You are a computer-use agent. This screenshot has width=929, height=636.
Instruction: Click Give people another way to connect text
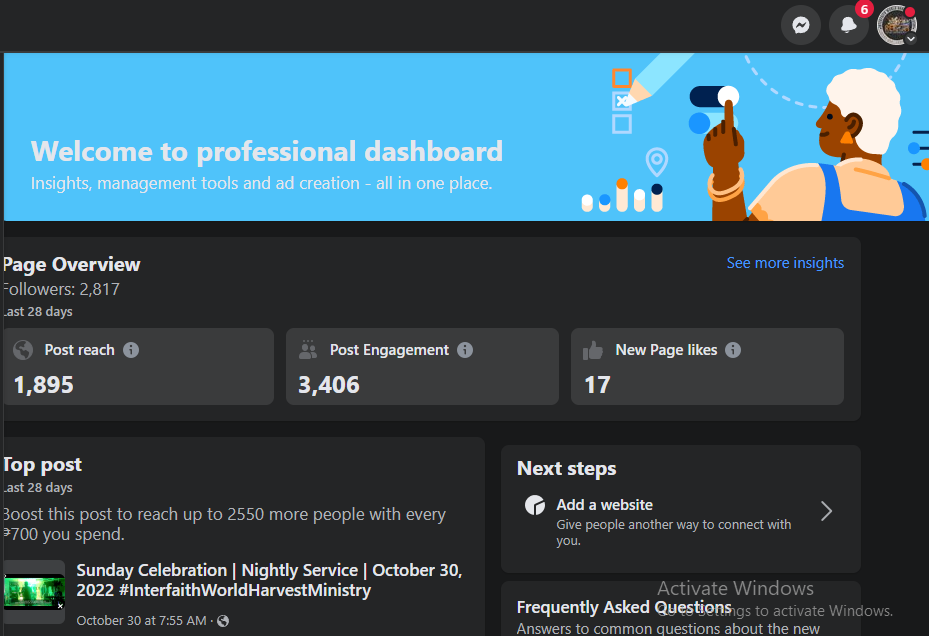pos(674,532)
